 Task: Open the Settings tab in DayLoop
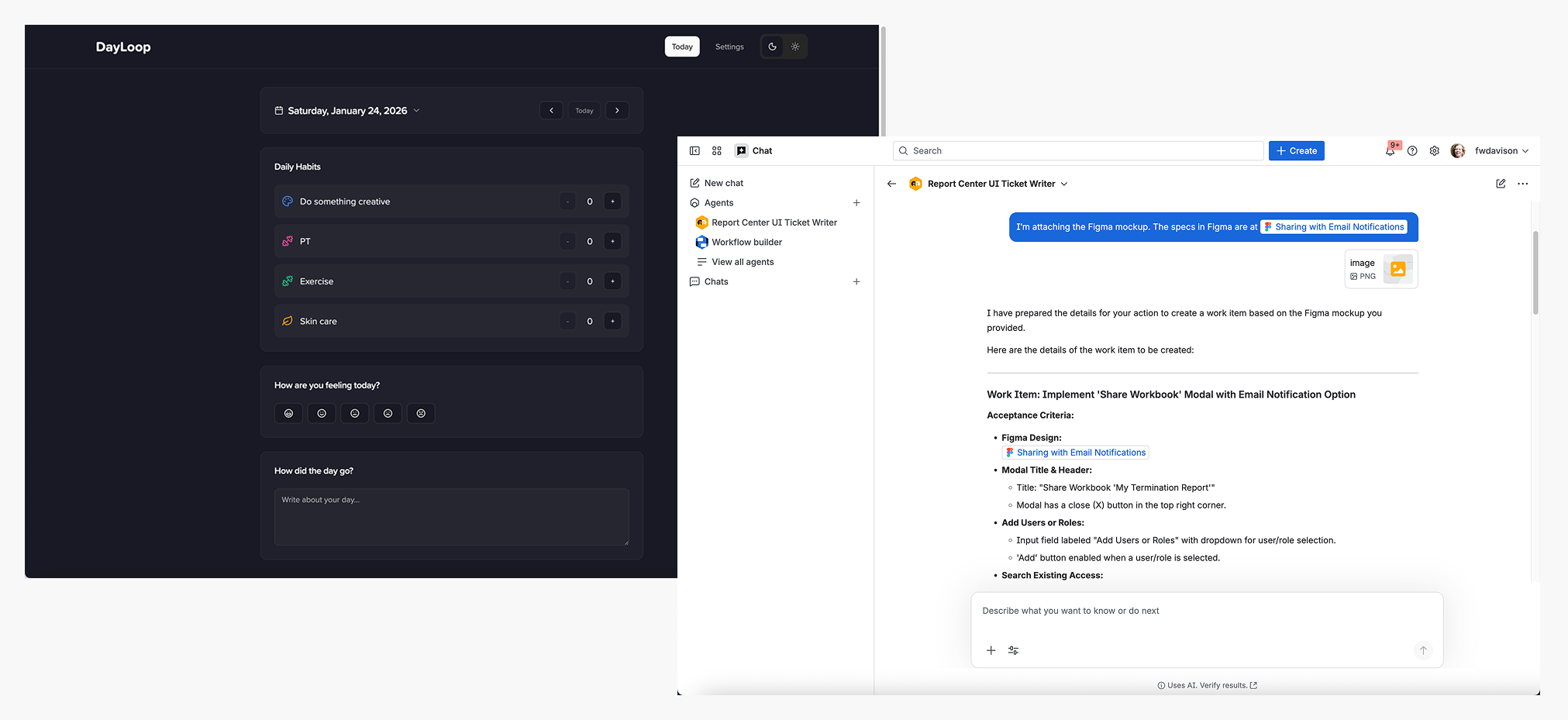coord(729,47)
